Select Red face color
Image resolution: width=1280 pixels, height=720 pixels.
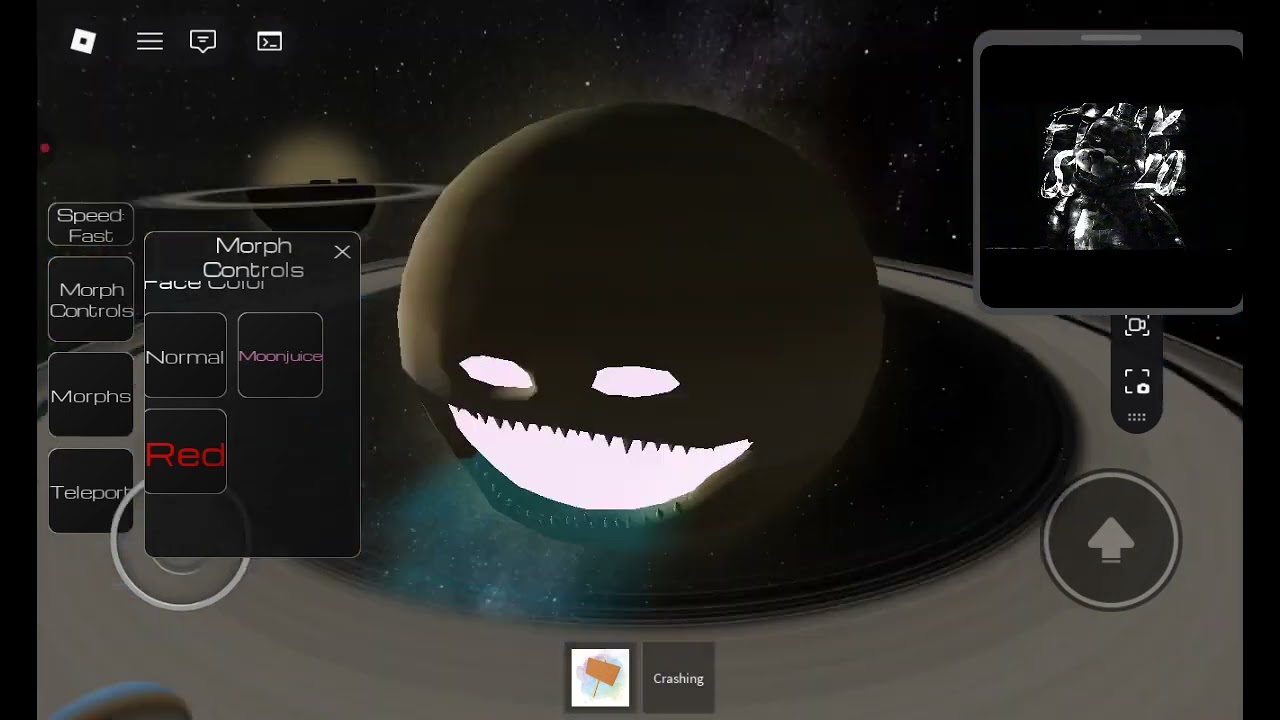tap(185, 452)
